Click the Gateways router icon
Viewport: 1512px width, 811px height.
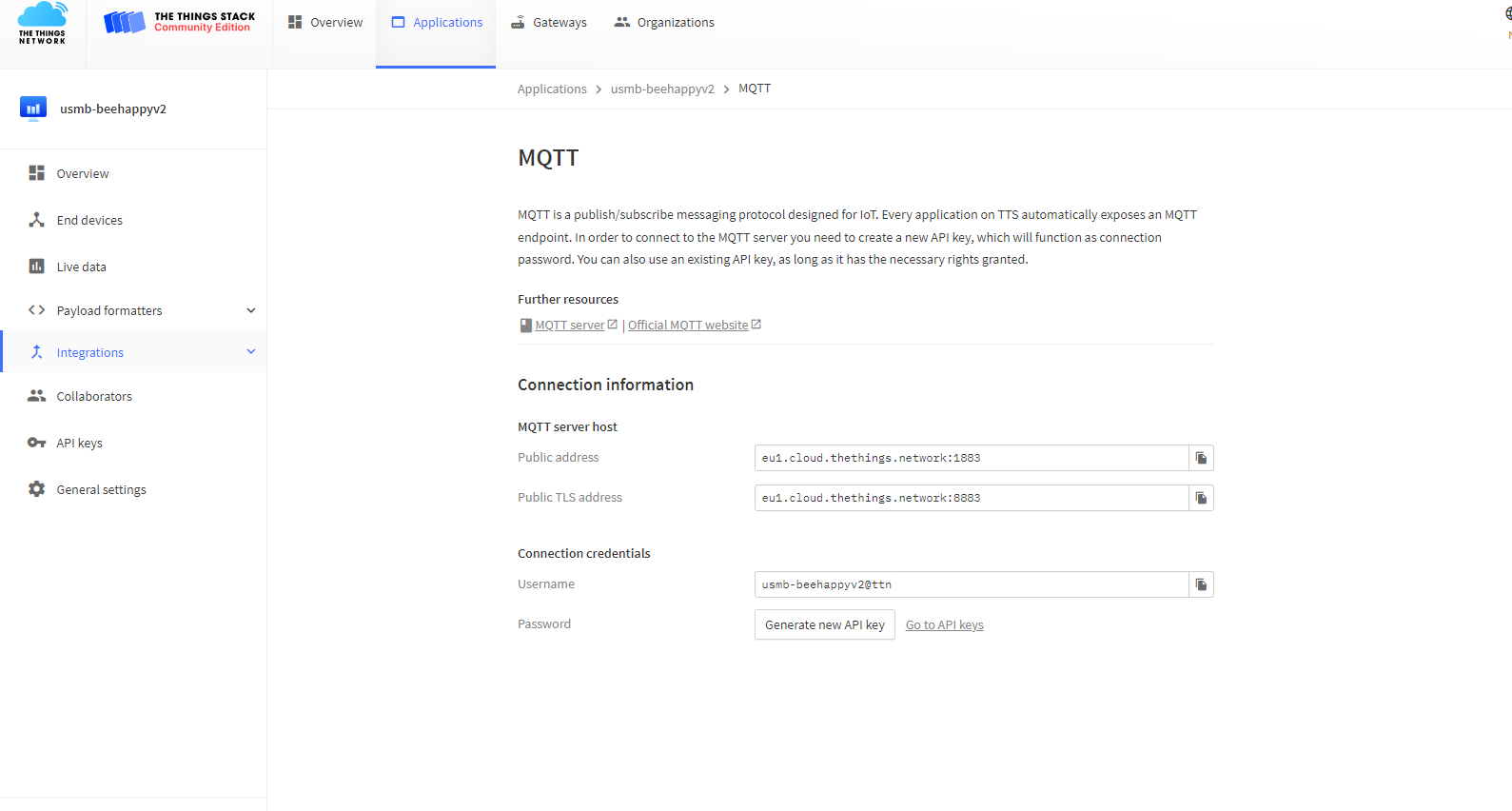(x=518, y=22)
